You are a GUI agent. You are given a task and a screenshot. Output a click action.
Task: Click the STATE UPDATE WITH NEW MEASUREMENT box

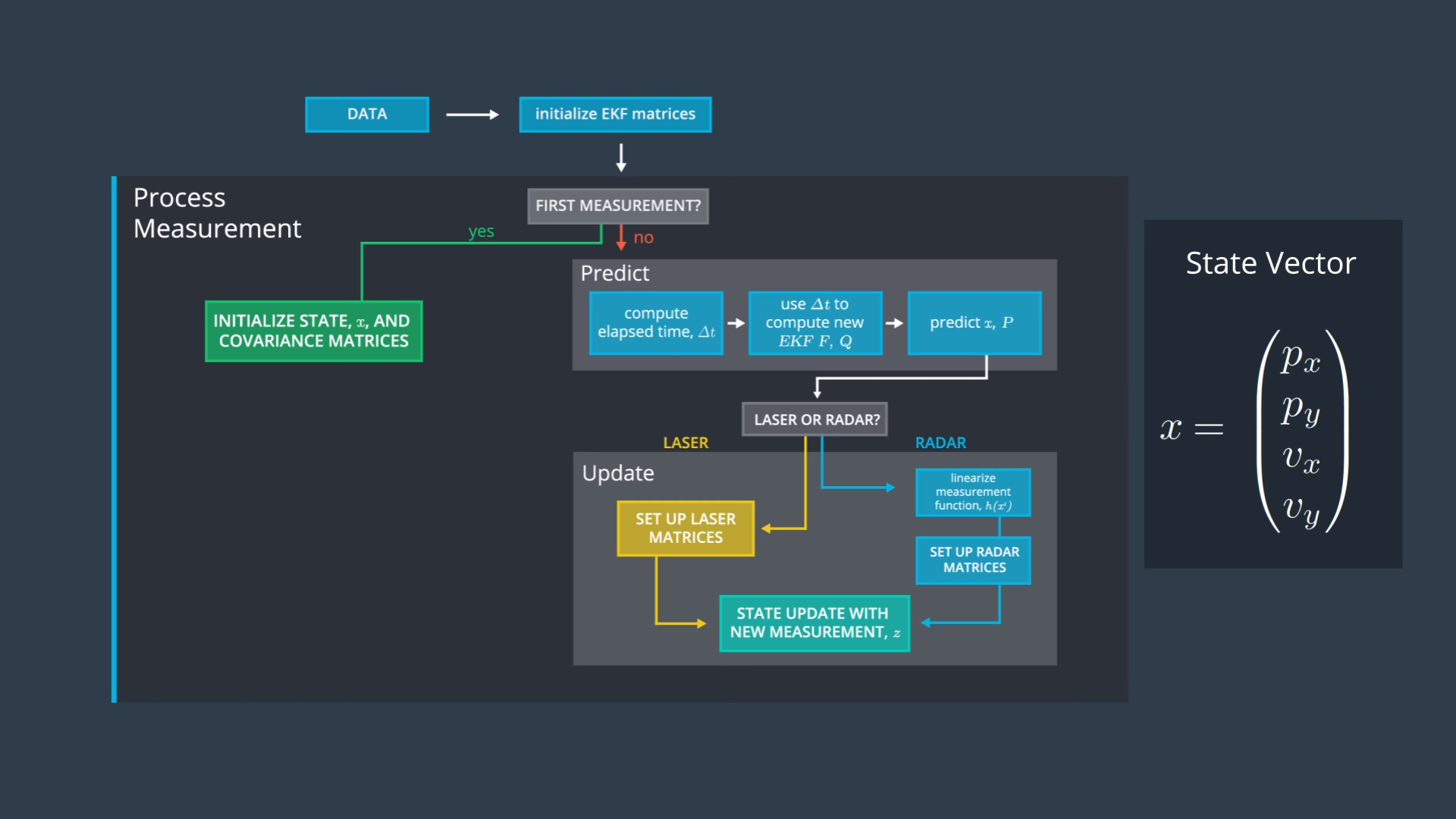[x=814, y=623]
